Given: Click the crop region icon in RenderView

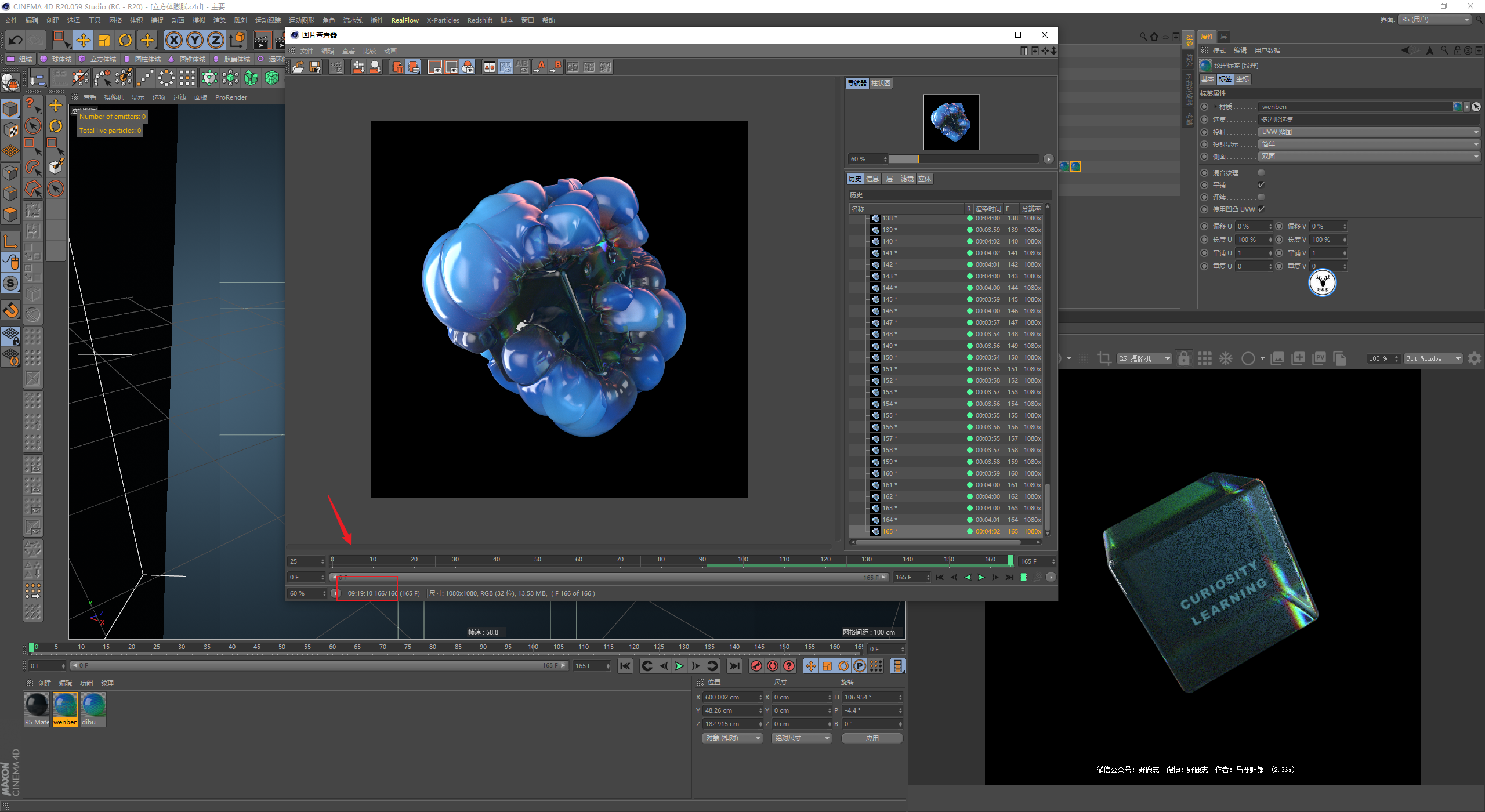Looking at the screenshot, I should tap(1104, 358).
